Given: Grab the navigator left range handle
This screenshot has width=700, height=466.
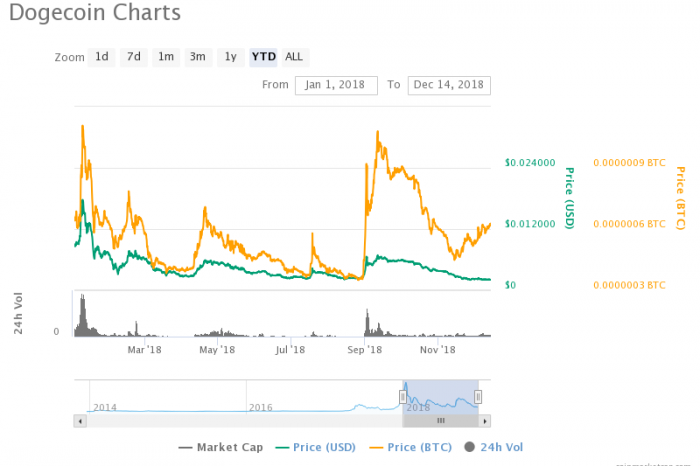Looking at the screenshot, I should (x=403, y=396).
